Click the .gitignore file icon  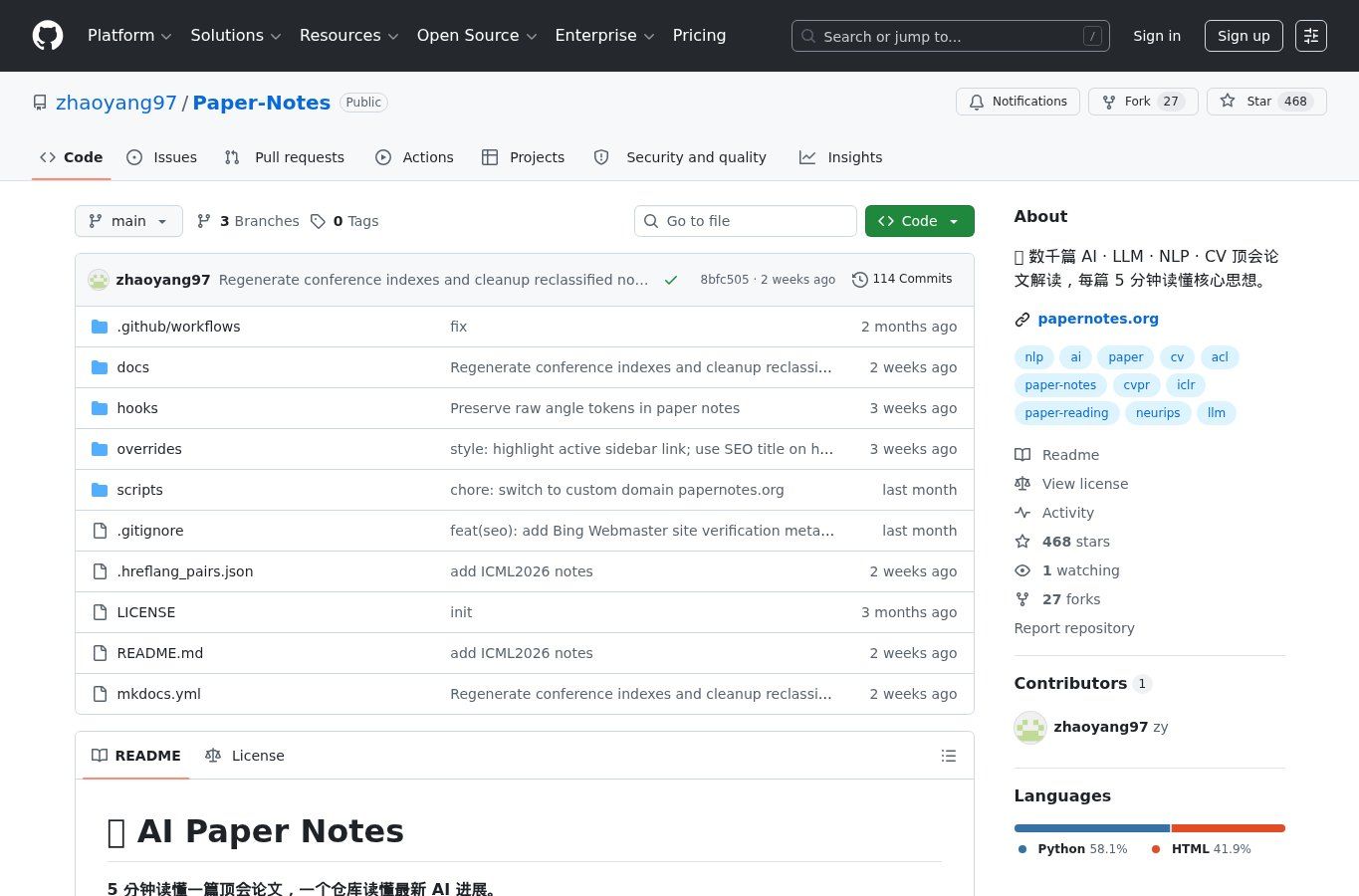tap(100, 531)
